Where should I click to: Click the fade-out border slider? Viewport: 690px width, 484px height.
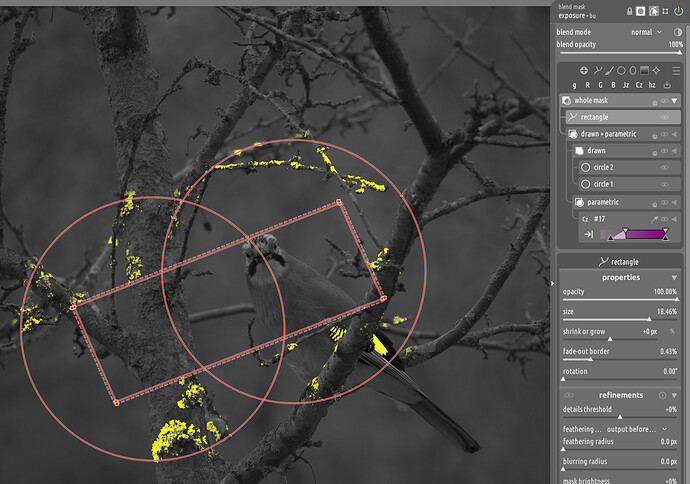pyautogui.click(x=620, y=359)
